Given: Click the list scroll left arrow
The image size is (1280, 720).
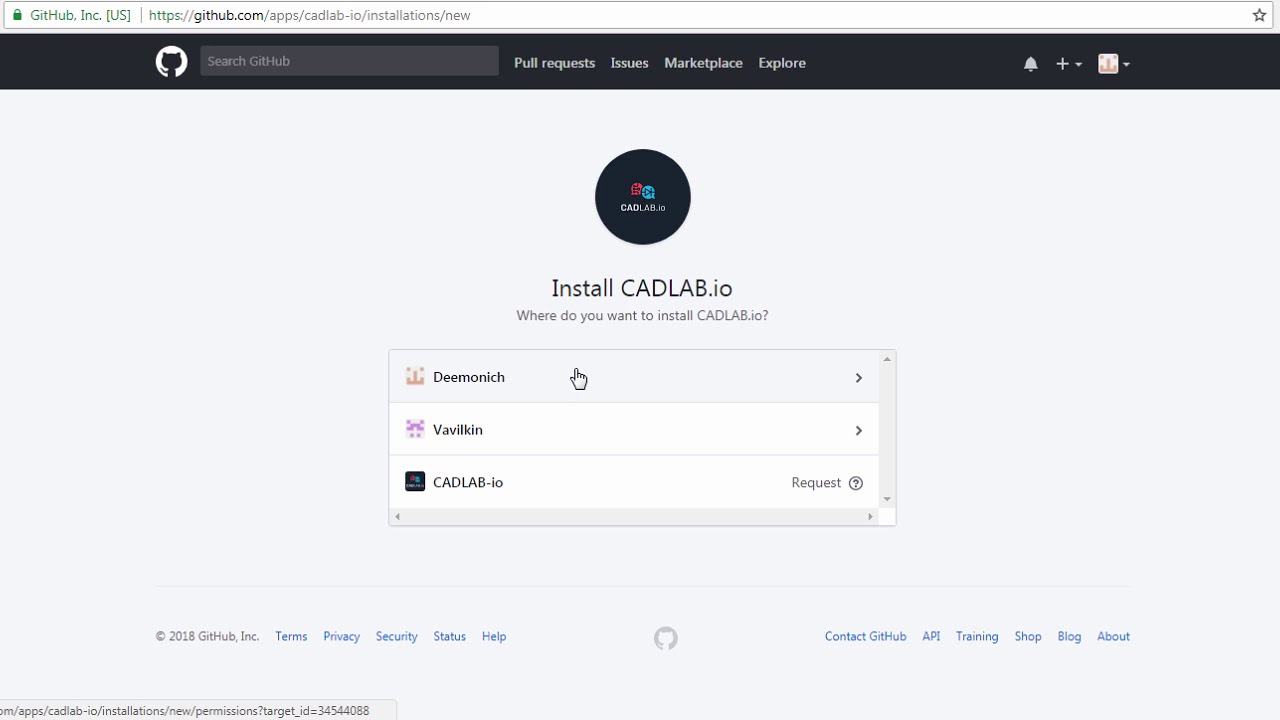Looking at the screenshot, I should (398, 517).
